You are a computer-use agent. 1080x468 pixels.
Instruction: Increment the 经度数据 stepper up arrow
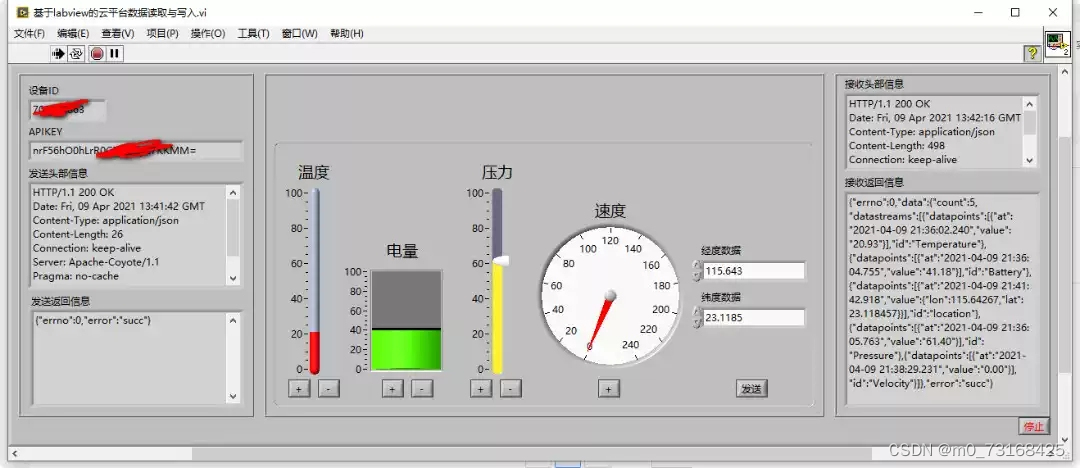coord(697,266)
